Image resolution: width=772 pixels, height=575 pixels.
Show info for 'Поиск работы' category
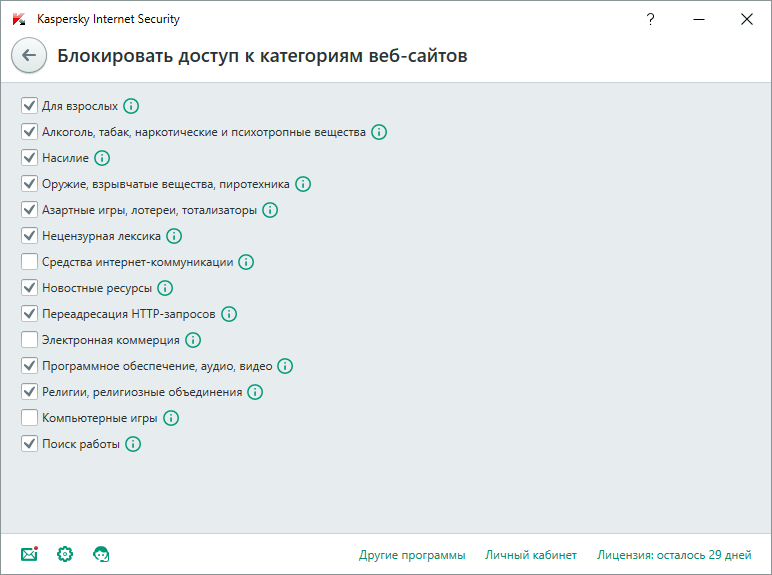pyautogui.click(x=133, y=444)
